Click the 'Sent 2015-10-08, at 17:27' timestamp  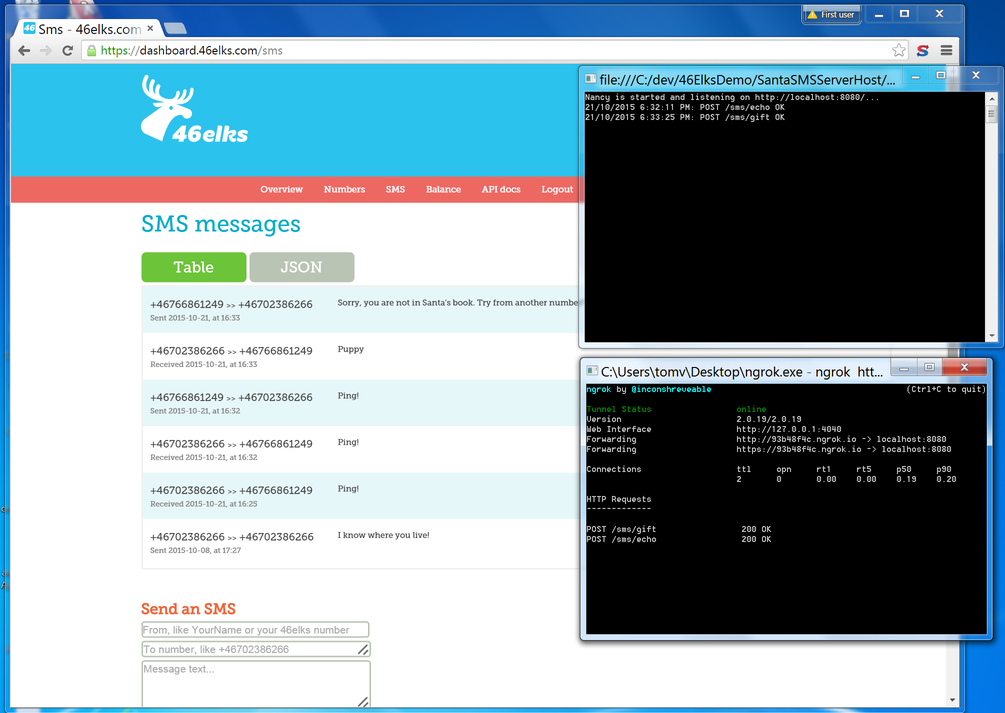tap(195, 550)
